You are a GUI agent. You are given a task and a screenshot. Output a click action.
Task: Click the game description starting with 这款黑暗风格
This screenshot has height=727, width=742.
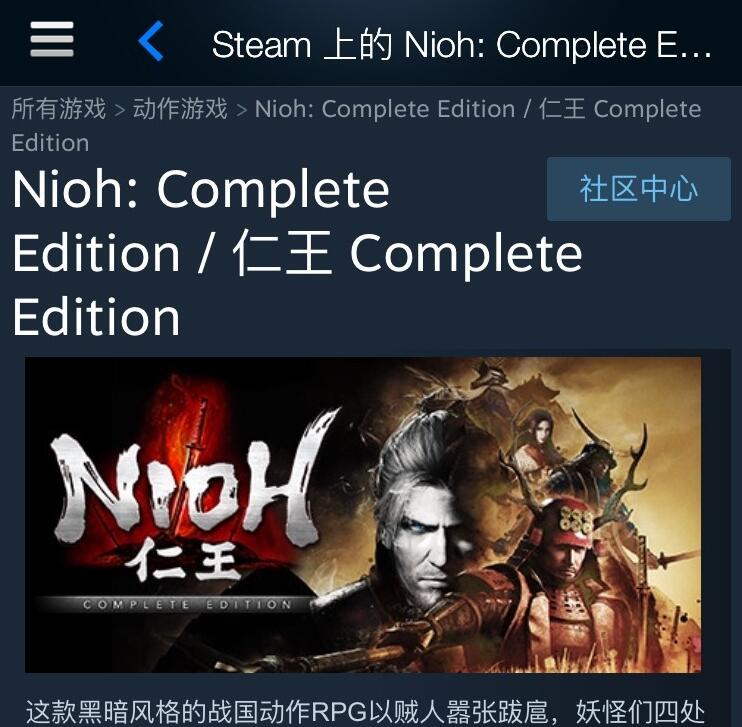click(365, 711)
